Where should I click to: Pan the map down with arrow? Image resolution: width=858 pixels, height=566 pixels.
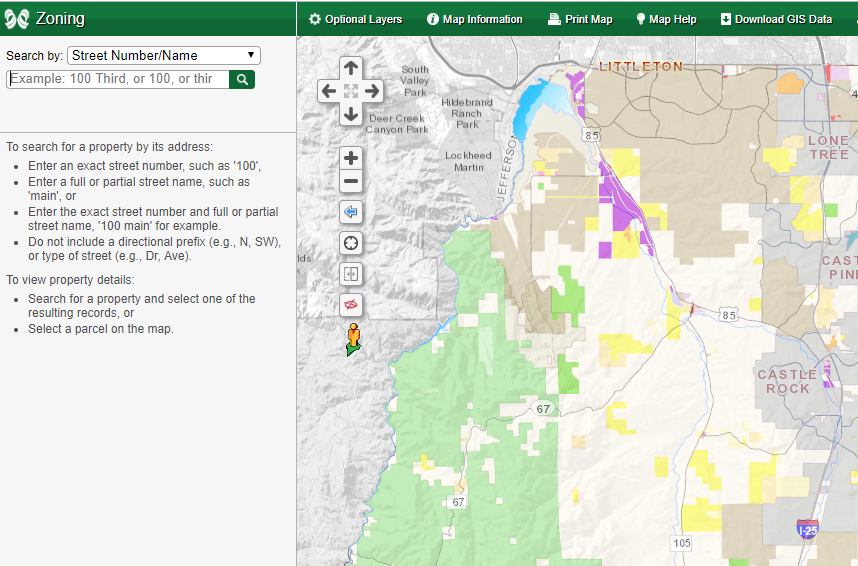click(350, 114)
